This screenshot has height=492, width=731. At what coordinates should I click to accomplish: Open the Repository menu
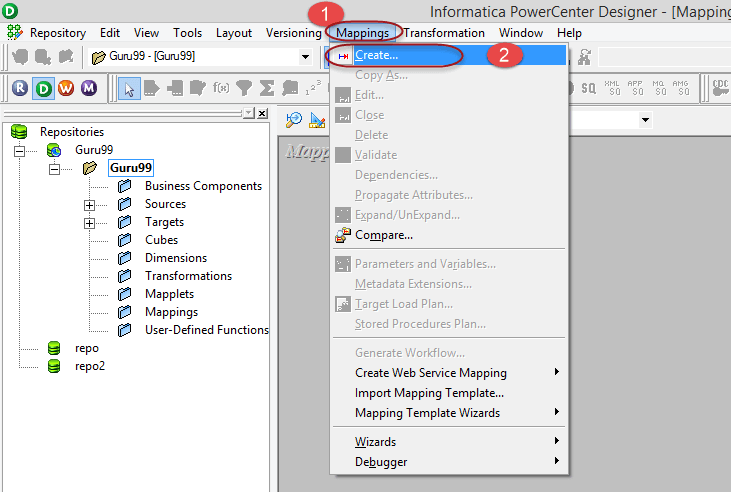pos(58,33)
